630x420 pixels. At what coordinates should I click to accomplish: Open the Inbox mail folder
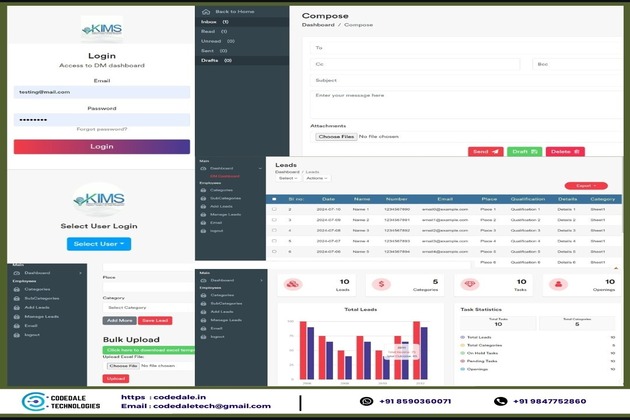(x=214, y=21)
